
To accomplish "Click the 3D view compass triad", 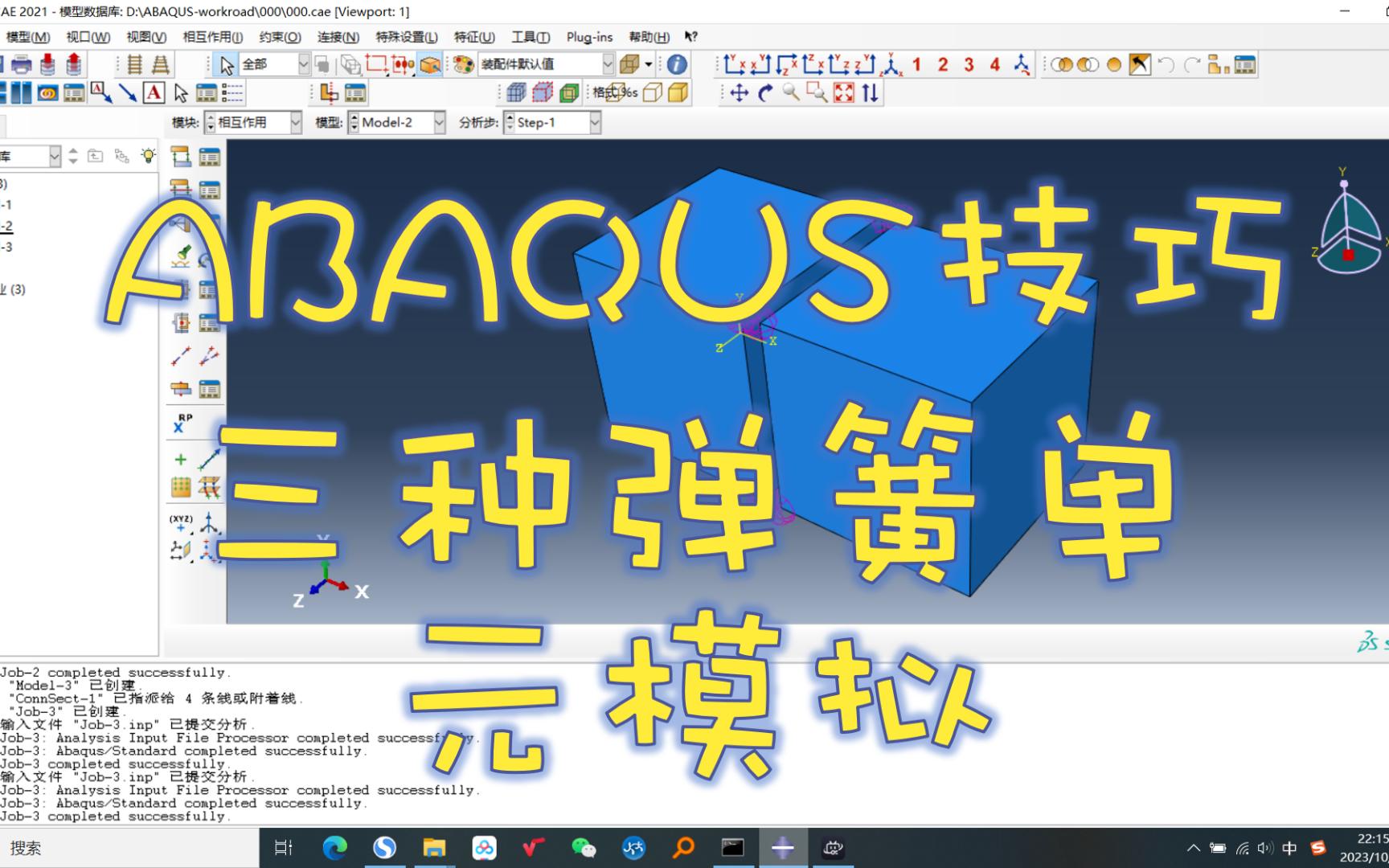I will (1349, 221).
